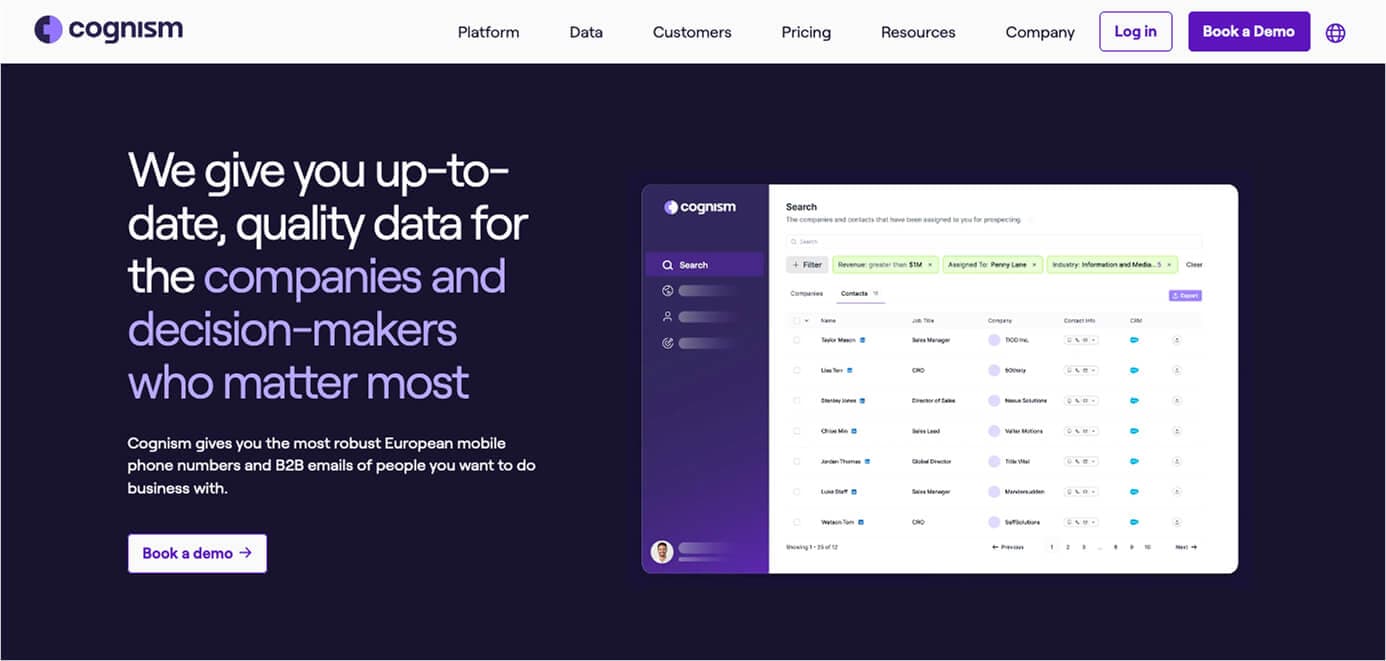Open the Resources menu in the top navigation
Viewport: 1386px width, 661px height.
pos(917,31)
